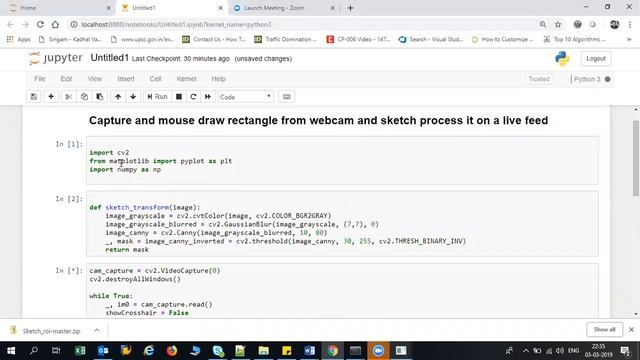Open the Chrome profile avatar
This screenshot has width=640, height=360.
614,24
